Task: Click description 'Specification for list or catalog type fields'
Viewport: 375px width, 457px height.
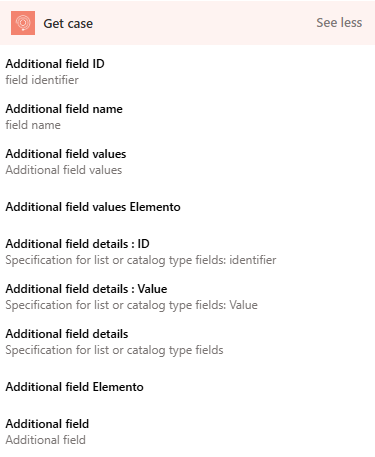Action: click(114, 350)
